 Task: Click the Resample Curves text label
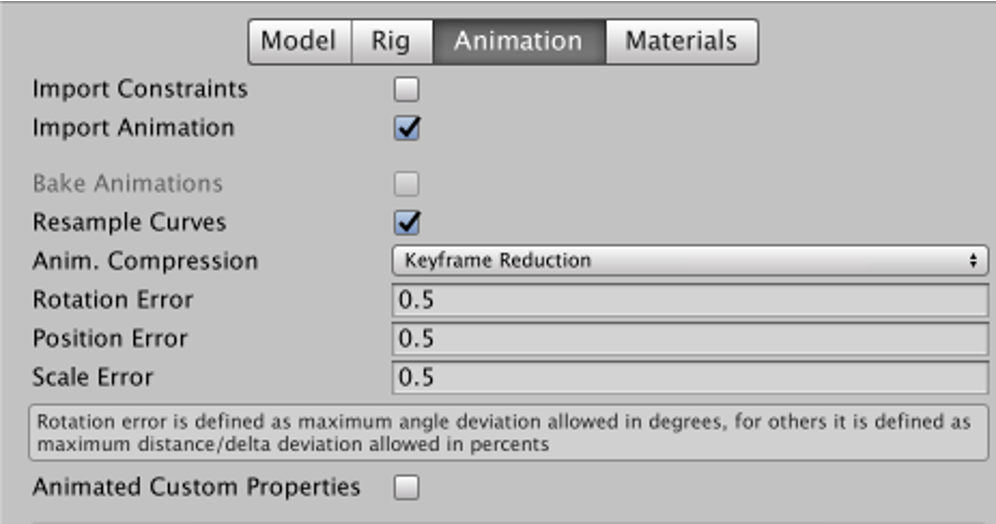129,222
